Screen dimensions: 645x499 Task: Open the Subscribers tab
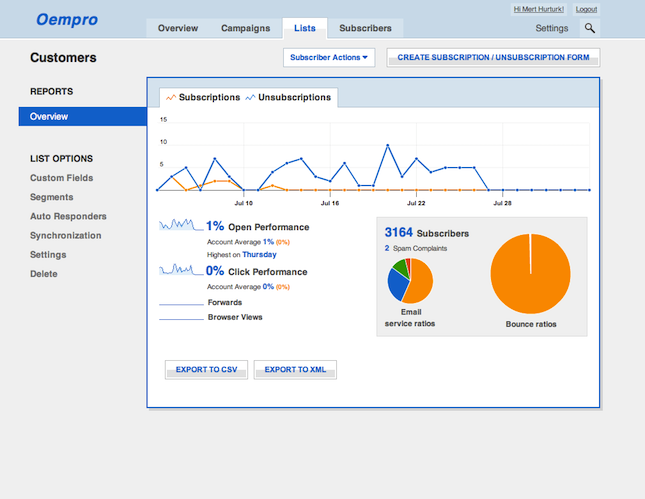click(x=365, y=28)
